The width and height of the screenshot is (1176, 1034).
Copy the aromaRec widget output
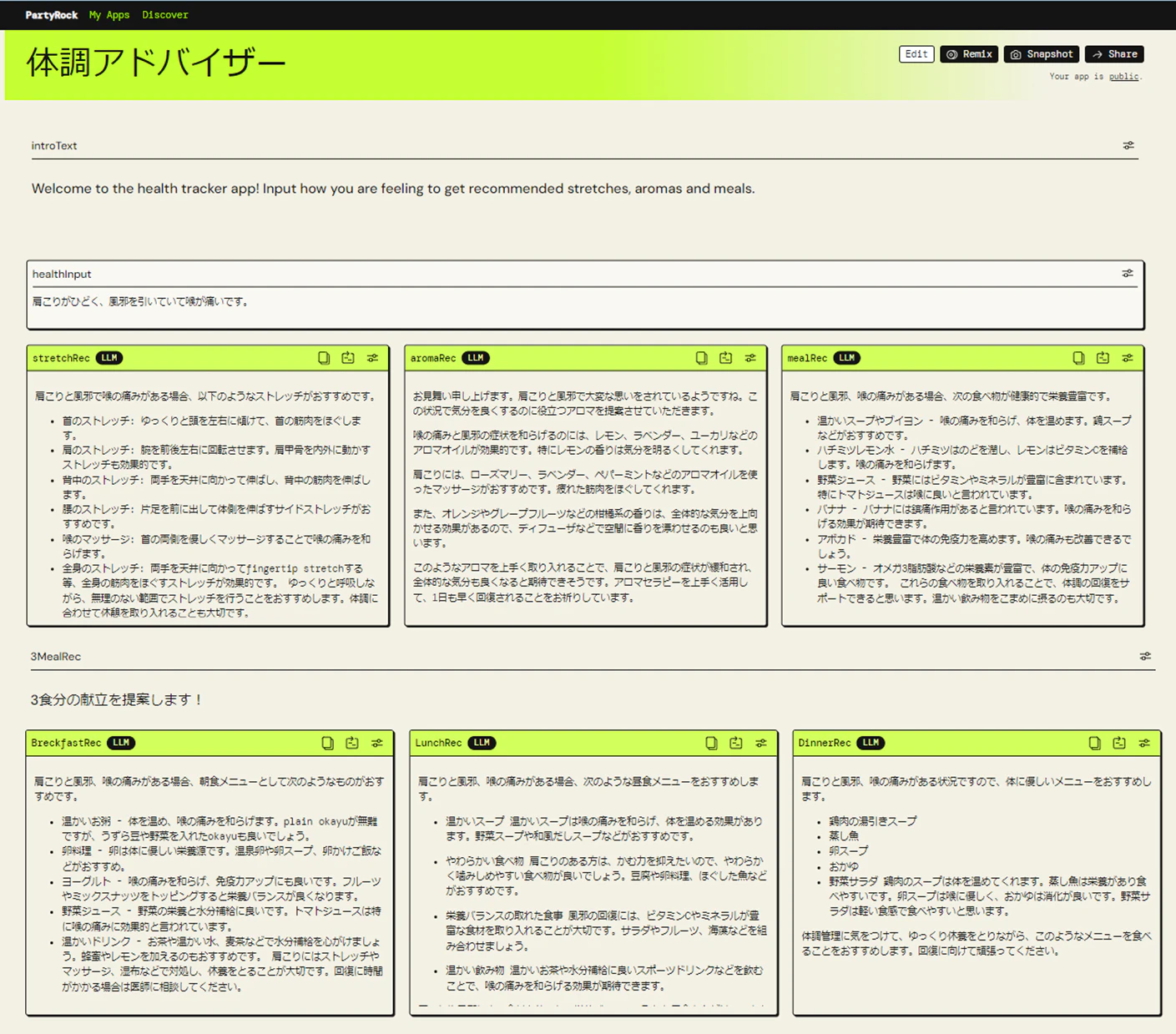pos(702,358)
